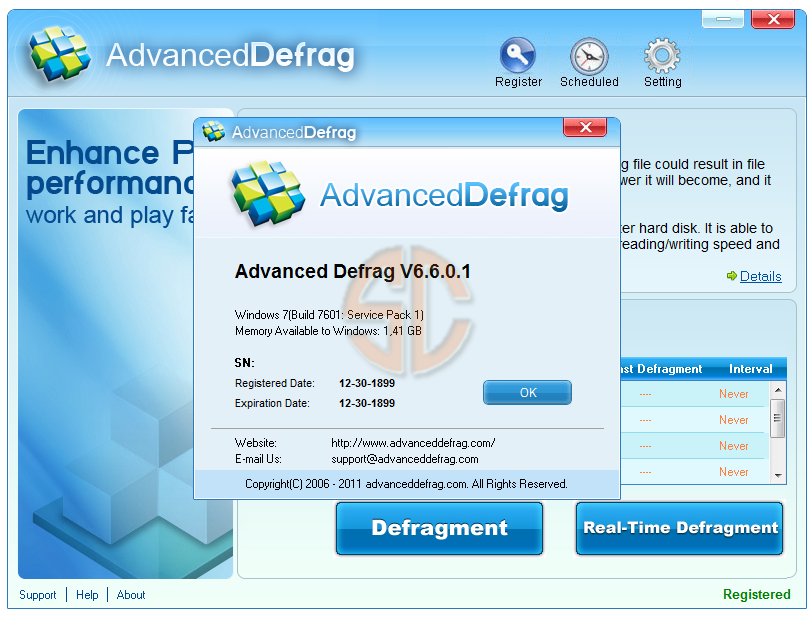Click the Last Defragment column header

(x=661, y=369)
